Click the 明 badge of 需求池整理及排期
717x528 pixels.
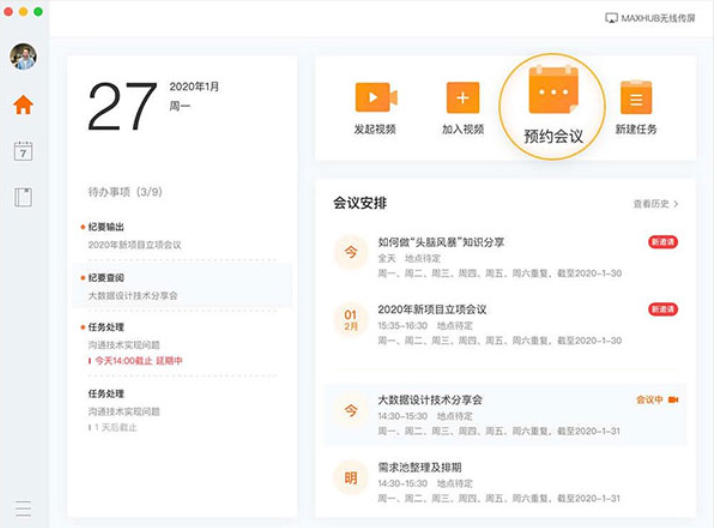tap(351, 478)
